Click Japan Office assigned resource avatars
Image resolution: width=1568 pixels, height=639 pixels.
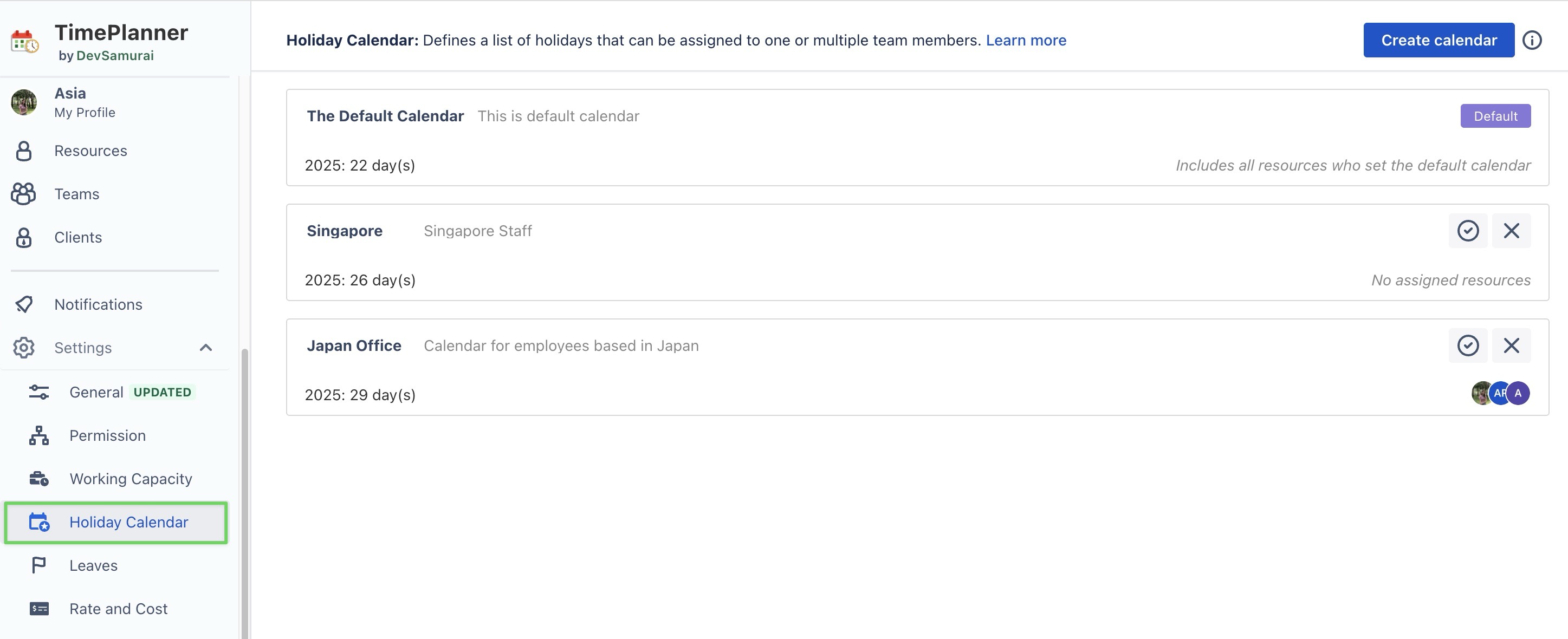pyautogui.click(x=1500, y=393)
